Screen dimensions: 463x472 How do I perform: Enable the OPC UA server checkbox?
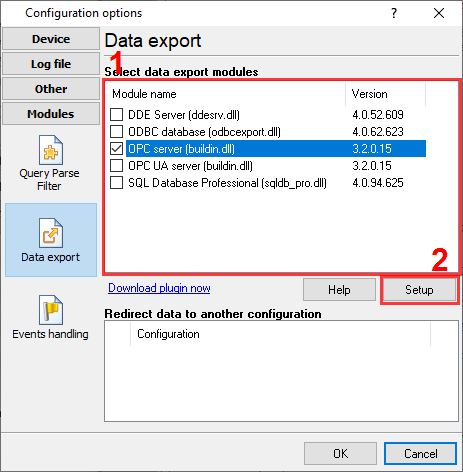point(116,166)
